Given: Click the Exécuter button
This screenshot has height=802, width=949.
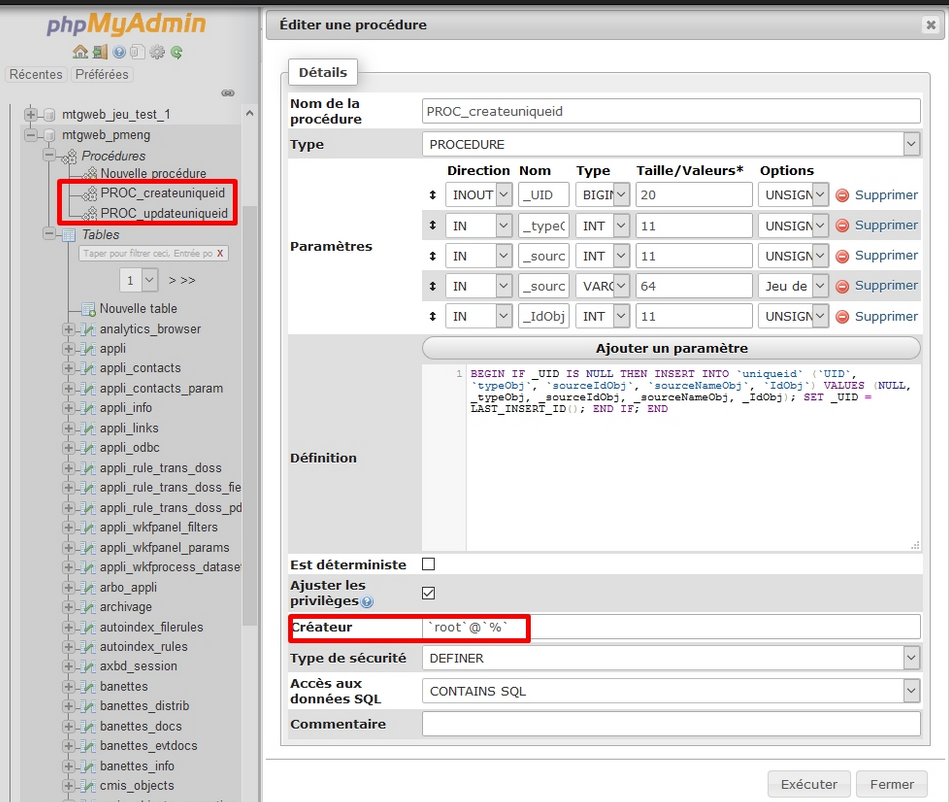Looking at the screenshot, I should (809, 784).
